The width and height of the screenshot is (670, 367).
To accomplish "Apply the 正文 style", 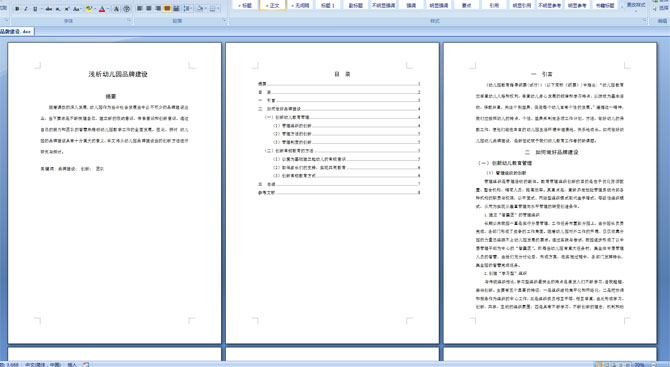I will [272, 6].
